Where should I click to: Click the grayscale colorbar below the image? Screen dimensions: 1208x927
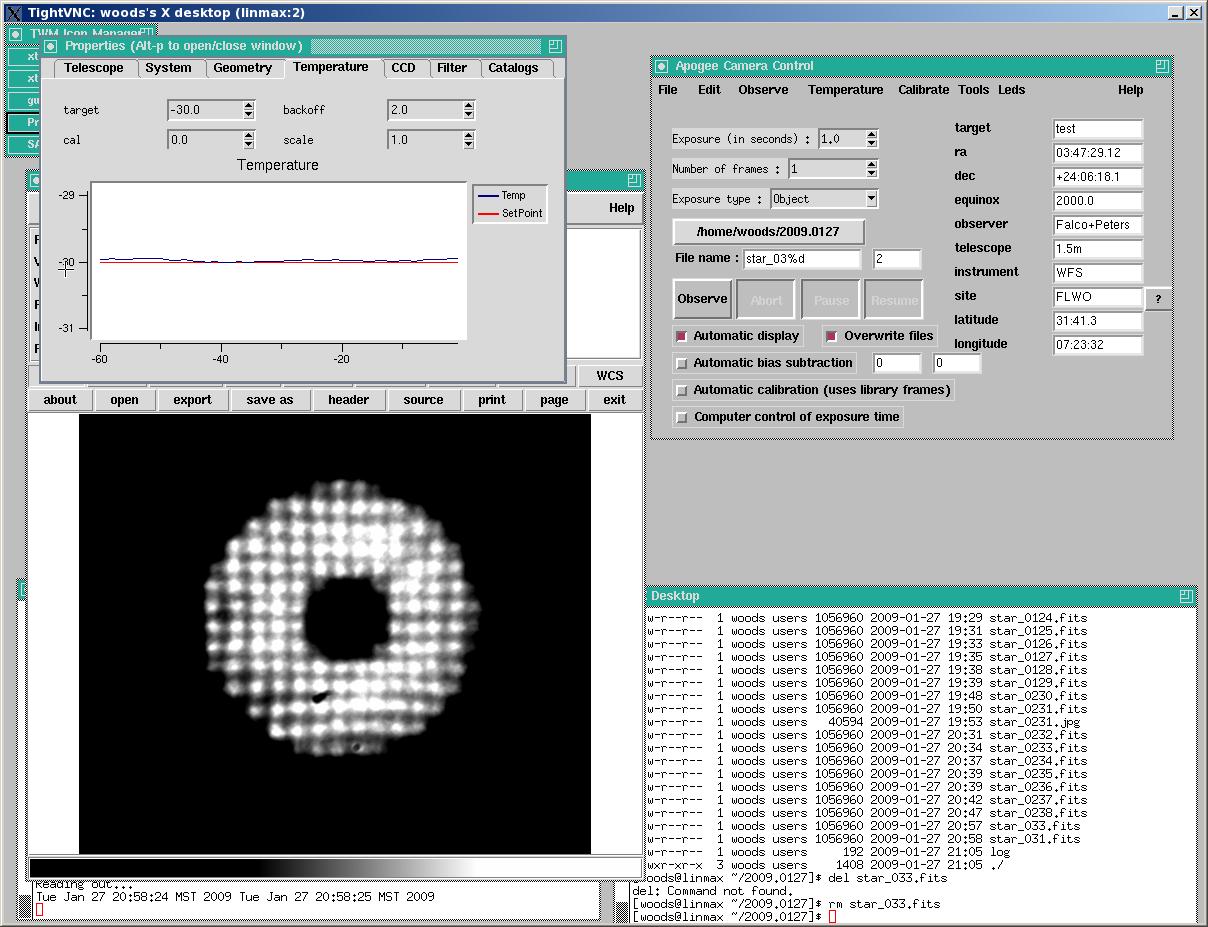[335, 867]
